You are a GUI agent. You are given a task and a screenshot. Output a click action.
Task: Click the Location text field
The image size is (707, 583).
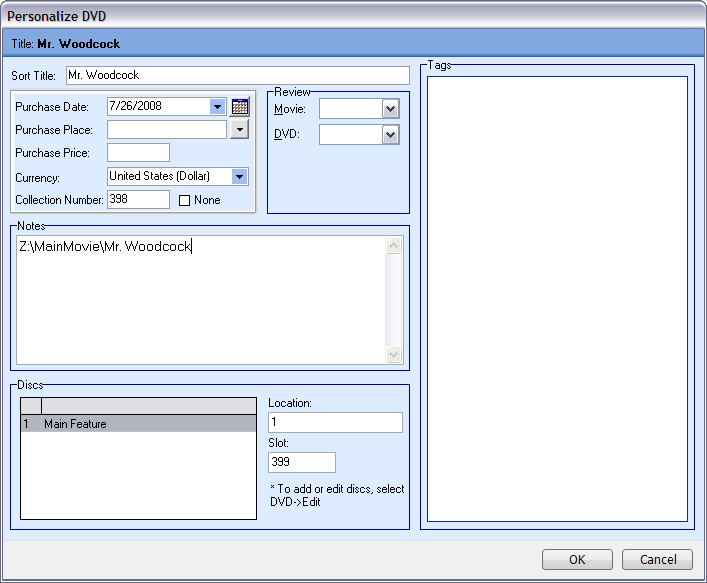[335, 423]
